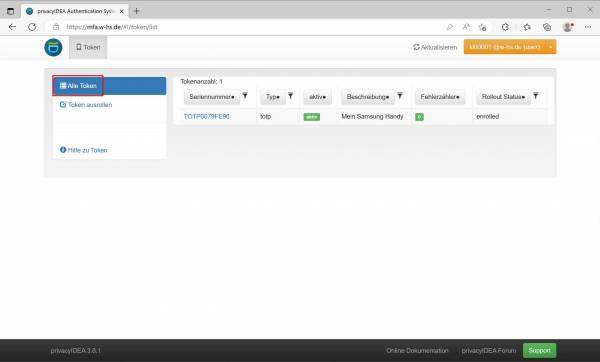Click filter icon next to Seriennummer
600x362 pixels.
245,96
